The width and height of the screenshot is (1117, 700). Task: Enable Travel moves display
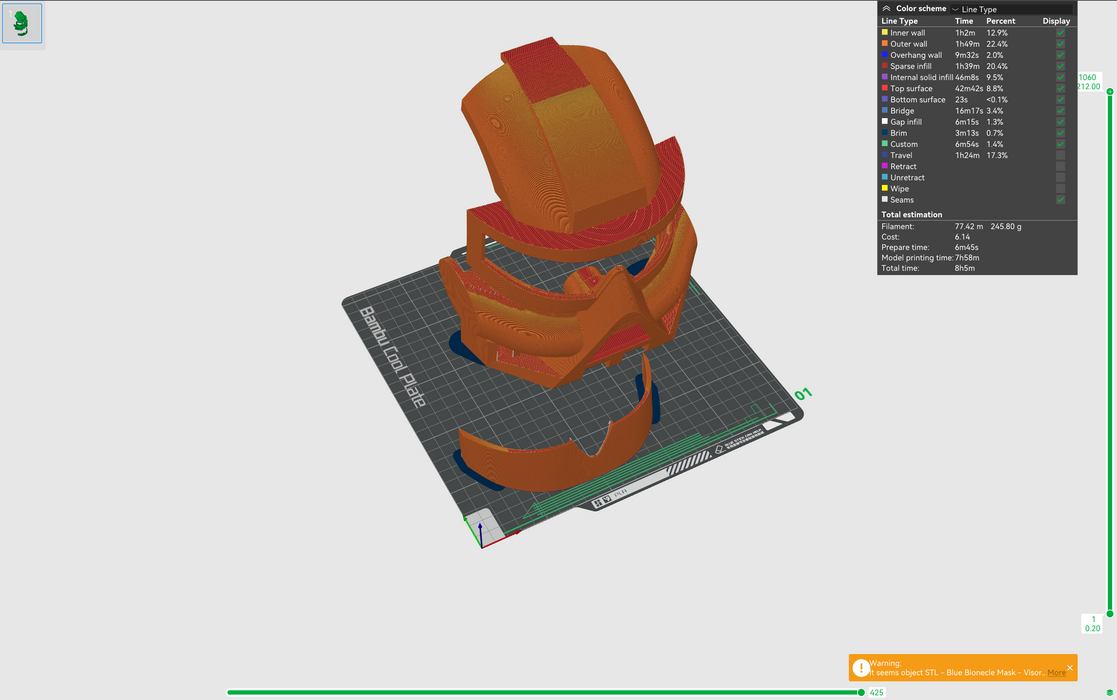(1060, 155)
